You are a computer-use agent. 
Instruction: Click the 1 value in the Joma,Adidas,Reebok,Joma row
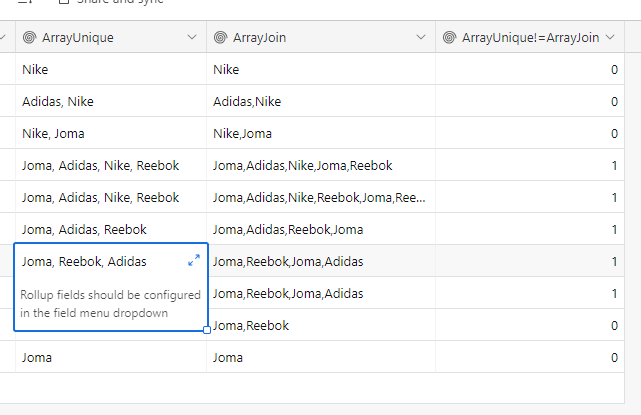(x=614, y=230)
